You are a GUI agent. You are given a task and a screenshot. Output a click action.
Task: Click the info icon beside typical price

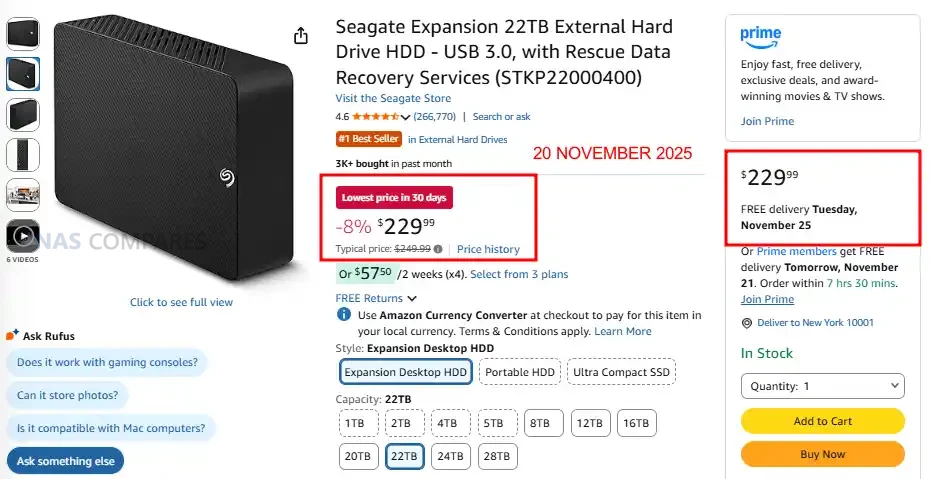tap(438, 248)
